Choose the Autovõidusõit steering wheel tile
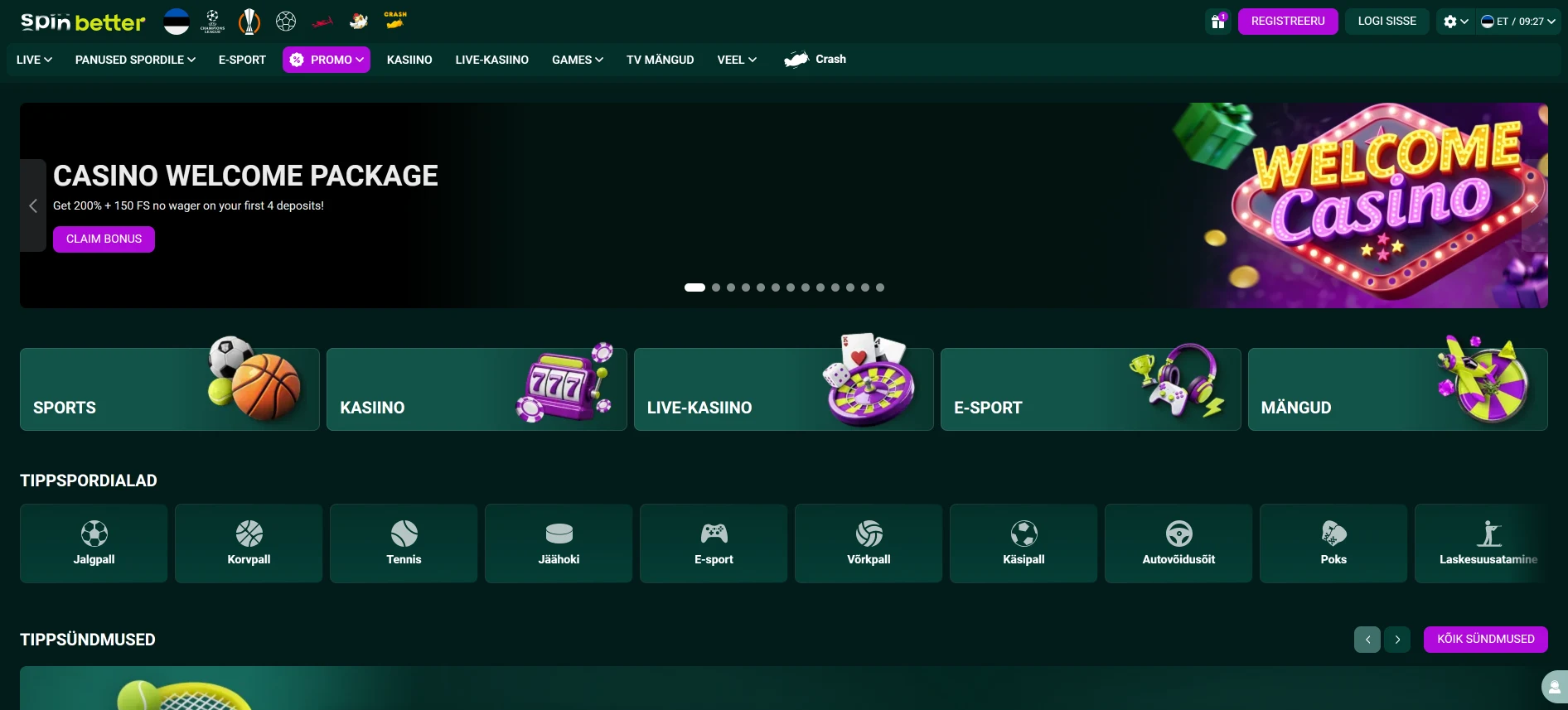This screenshot has height=710, width=1568. (1178, 543)
